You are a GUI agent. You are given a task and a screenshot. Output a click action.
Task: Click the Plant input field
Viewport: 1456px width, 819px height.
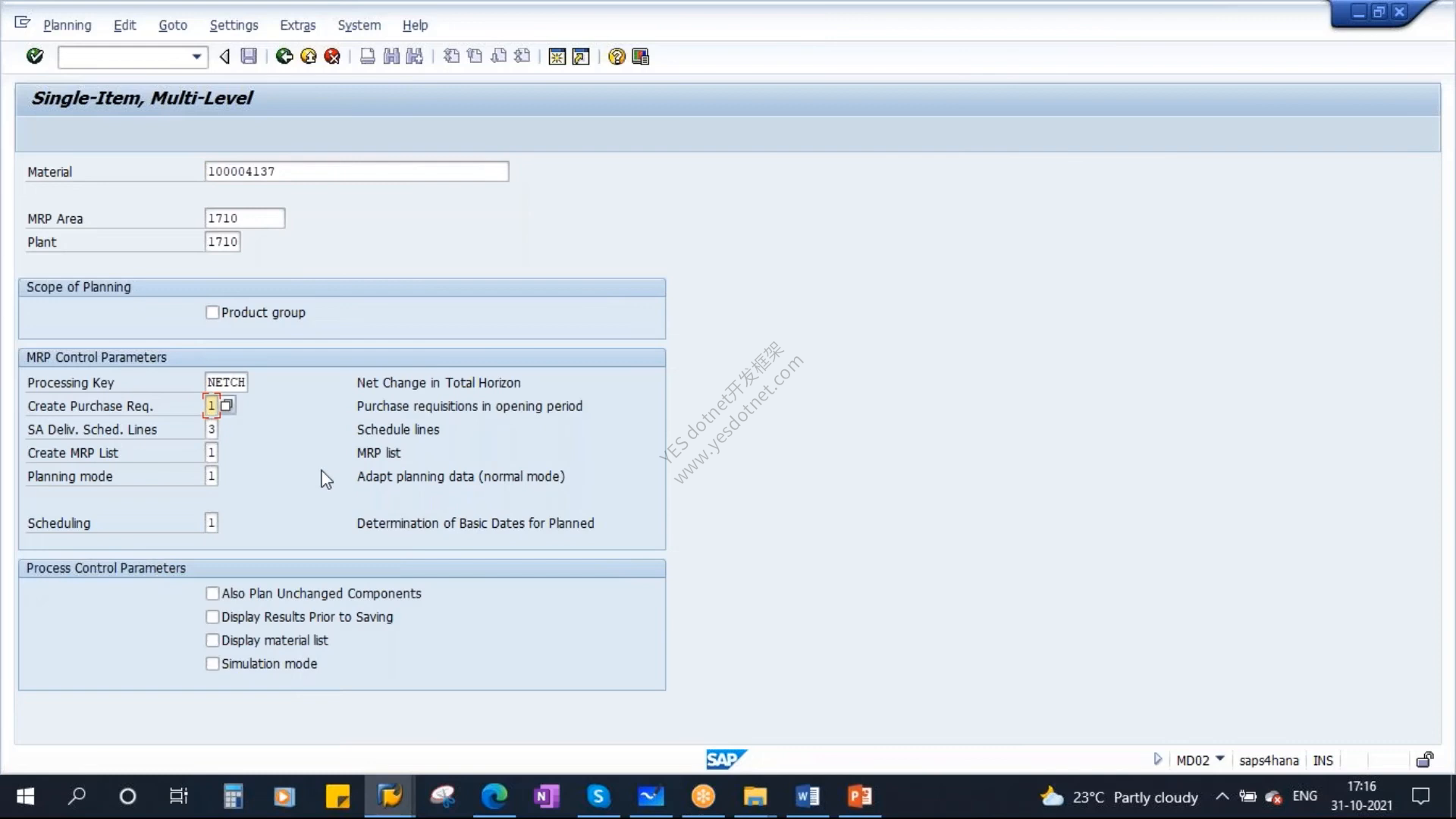[x=223, y=242]
